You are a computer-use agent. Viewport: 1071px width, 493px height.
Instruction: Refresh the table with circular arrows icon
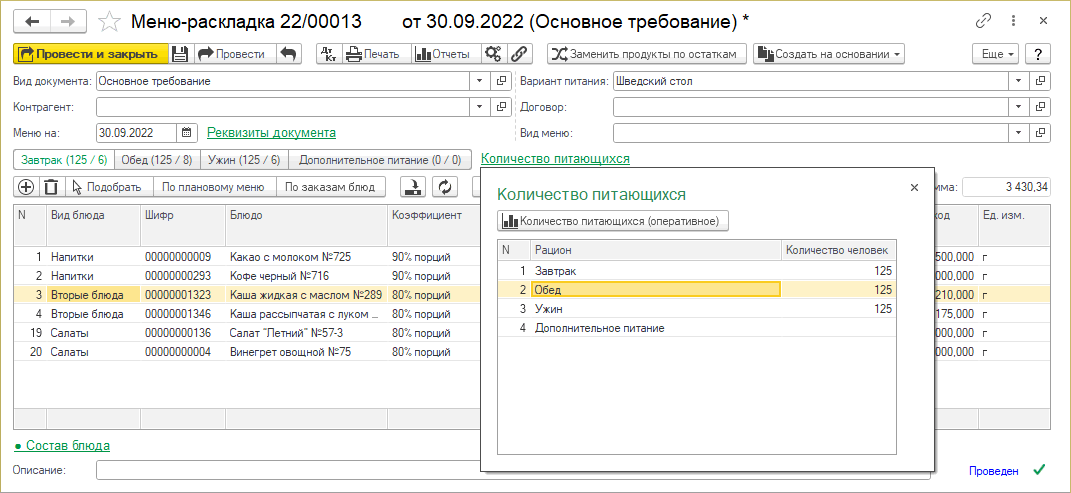click(446, 186)
